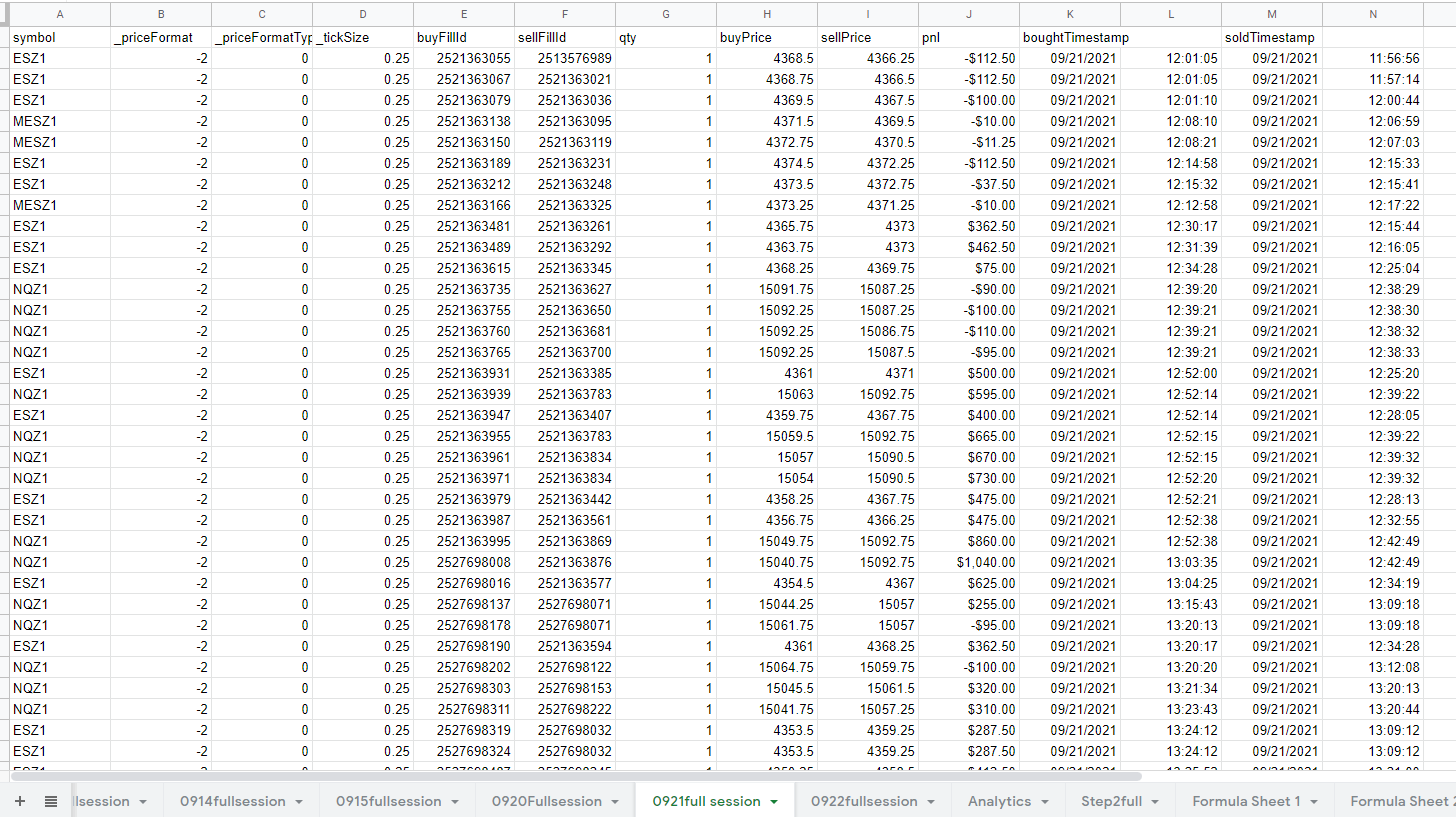1456x817 pixels.
Task: Open the 0914fullsession tab
Action: [x=232, y=801]
